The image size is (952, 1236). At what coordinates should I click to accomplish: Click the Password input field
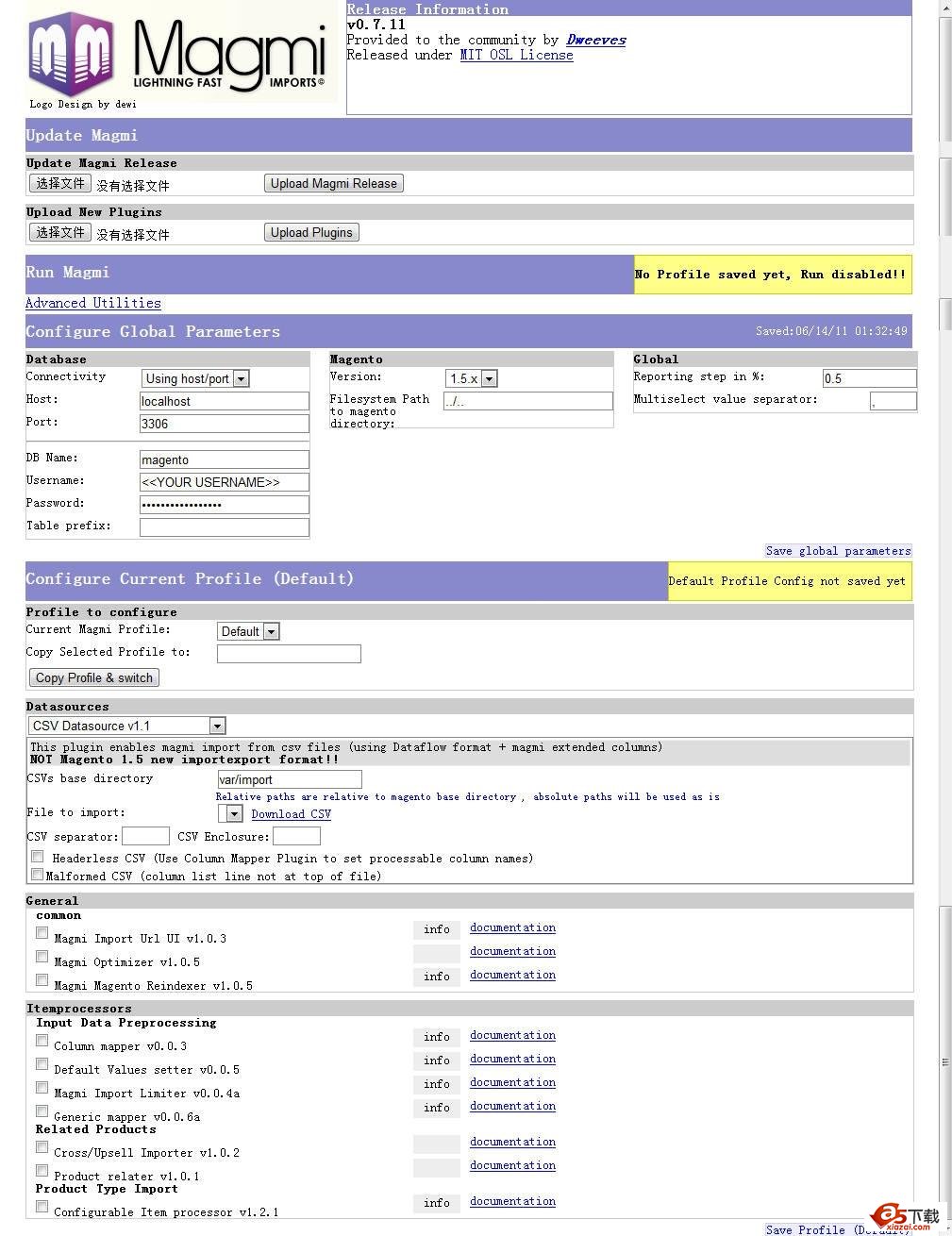tap(225, 505)
